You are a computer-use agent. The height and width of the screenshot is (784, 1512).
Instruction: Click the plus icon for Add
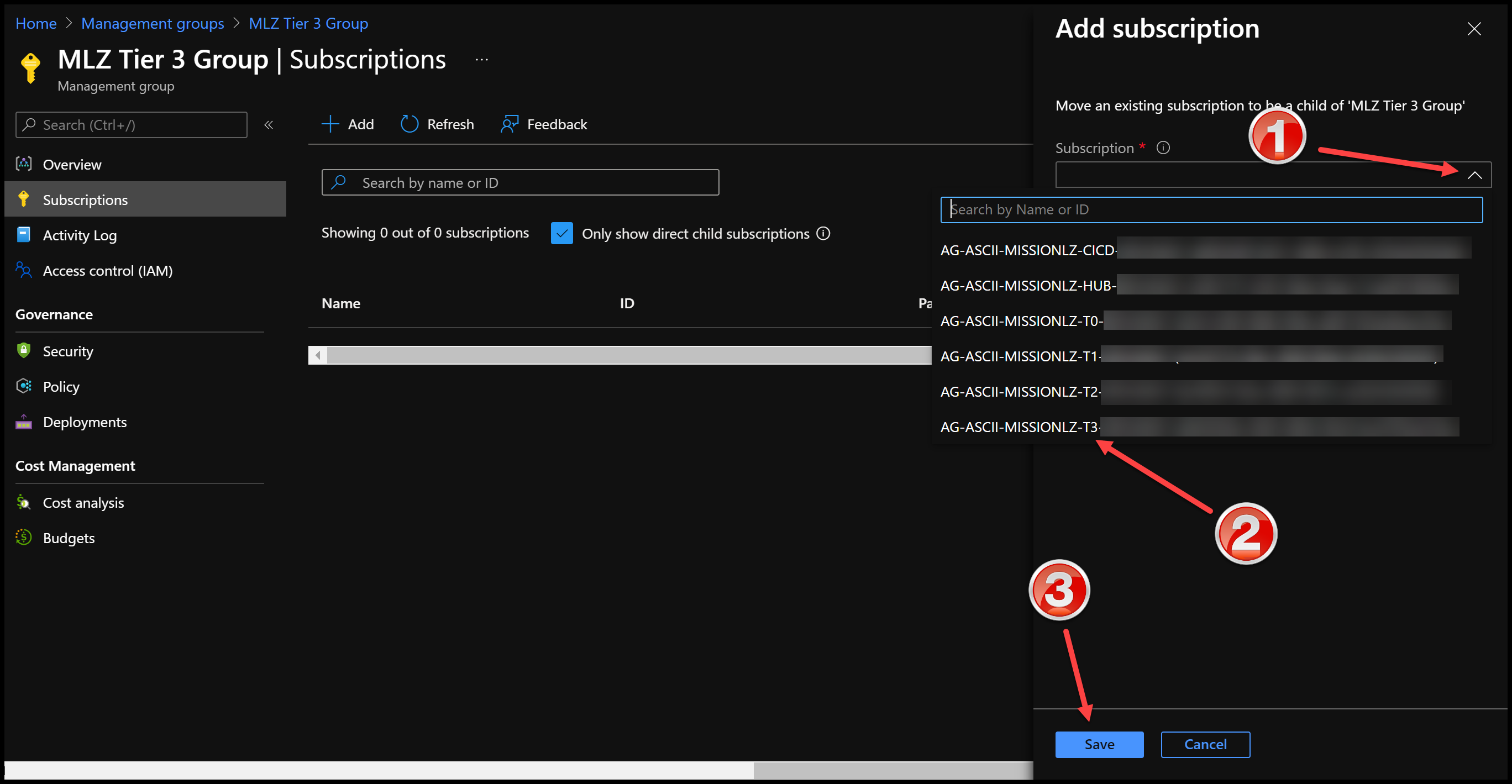(x=330, y=124)
